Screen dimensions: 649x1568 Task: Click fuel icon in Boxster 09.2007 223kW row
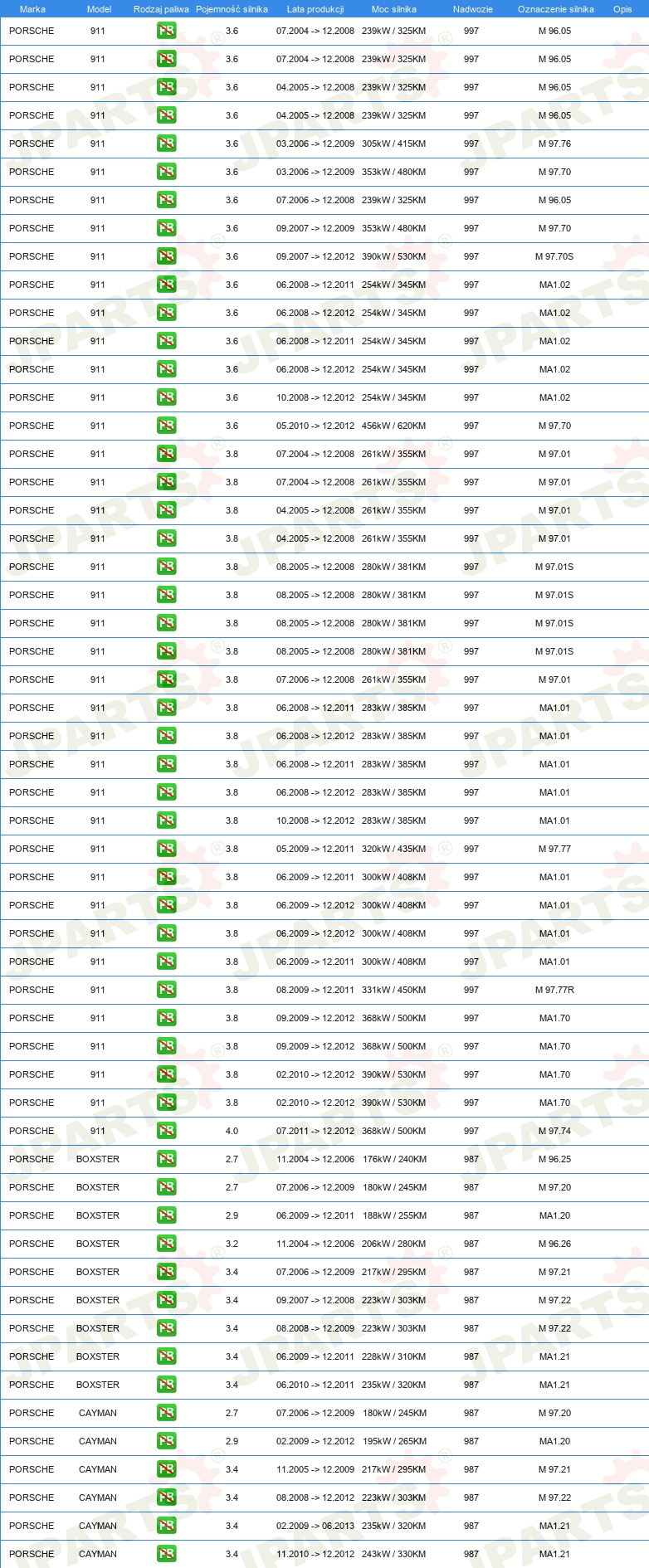(x=166, y=1300)
